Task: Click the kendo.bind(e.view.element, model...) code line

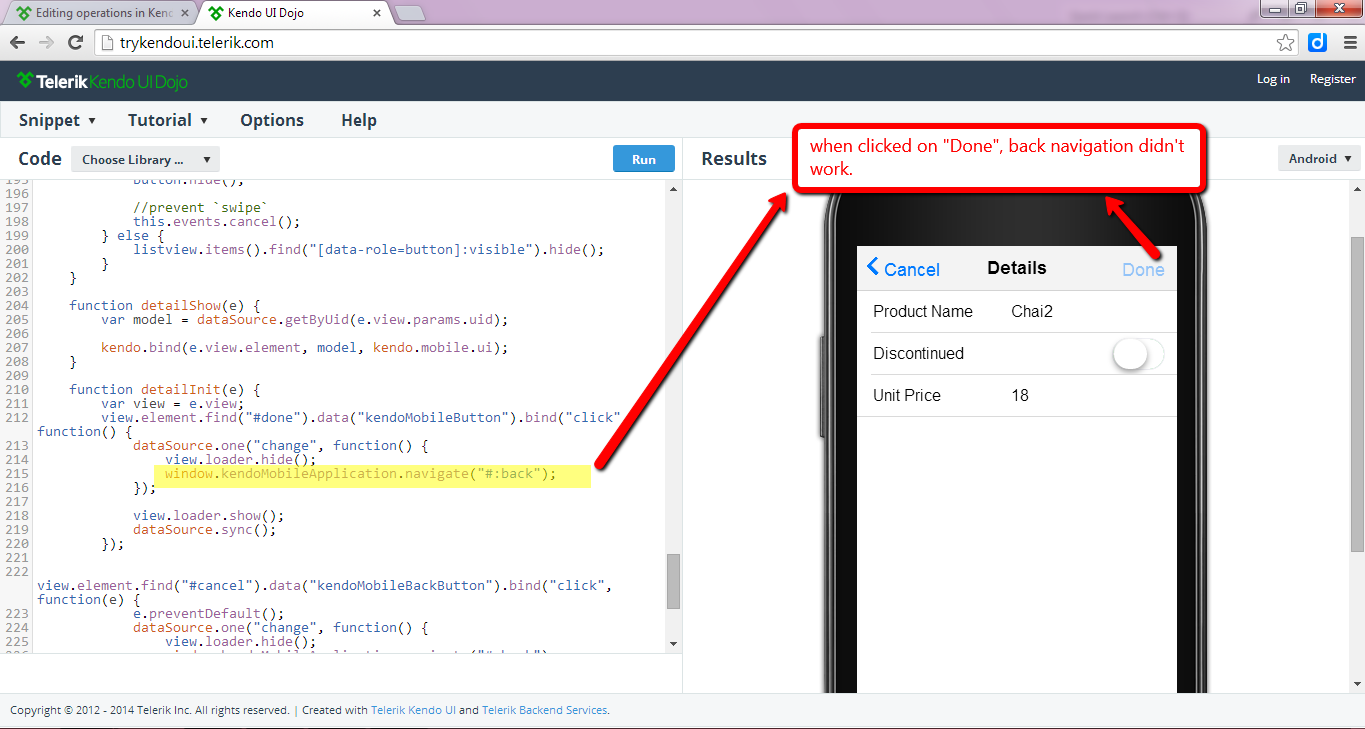Action: click(305, 347)
